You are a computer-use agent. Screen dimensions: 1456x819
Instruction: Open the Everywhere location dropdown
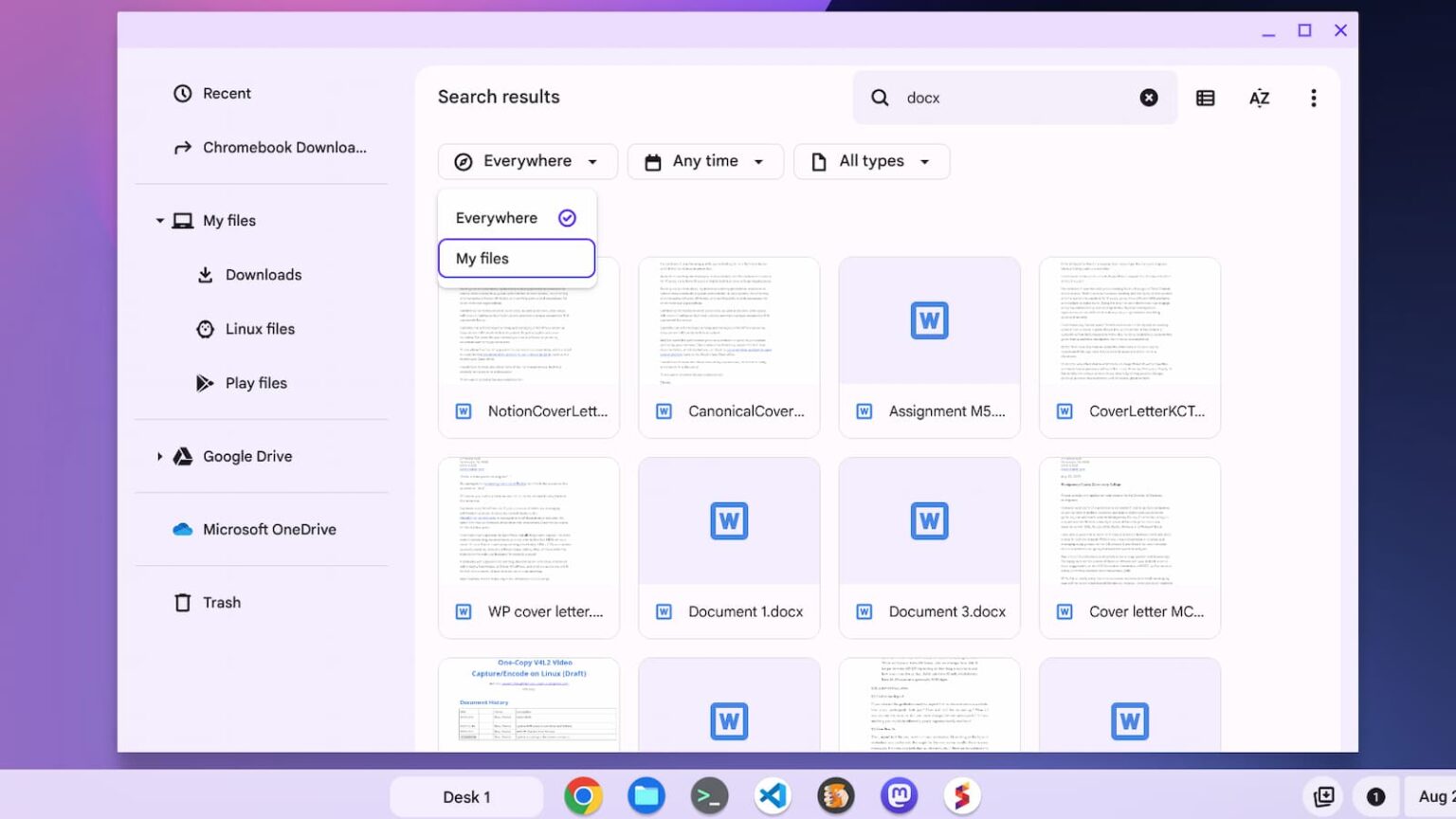(x=528, y=161)
